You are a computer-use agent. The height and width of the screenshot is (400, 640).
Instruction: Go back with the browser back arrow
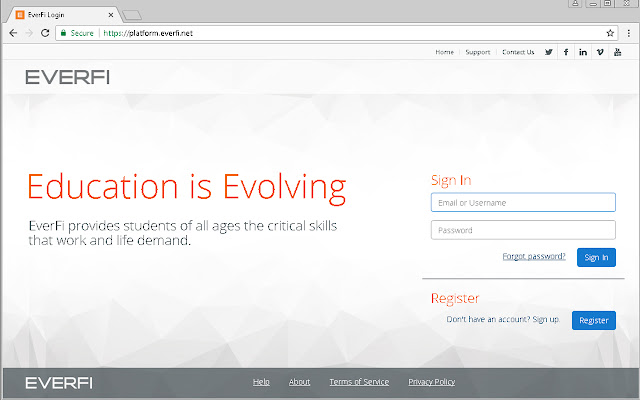tap(13, 33)
